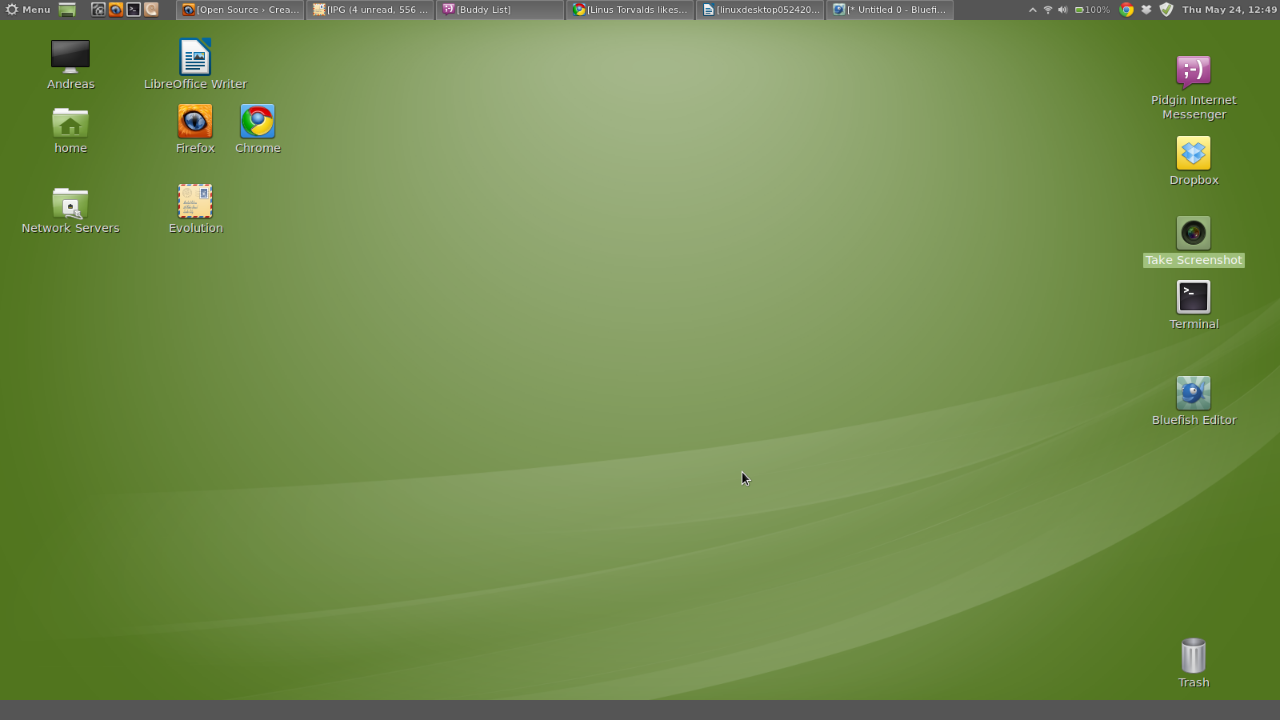Select the Evolution mail icon
This screenshot has width=1280, height=720.
point(195,202)
